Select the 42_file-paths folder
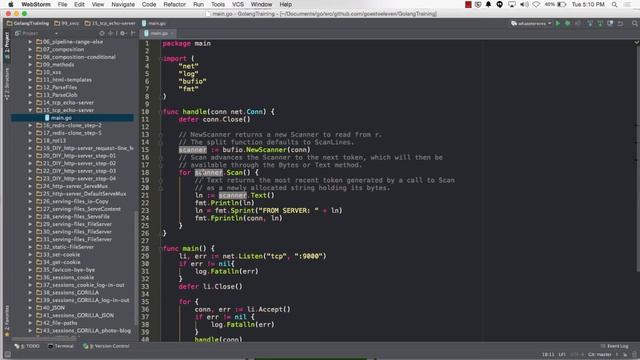This screenshot has width=640, height=360. click(57, 323)
